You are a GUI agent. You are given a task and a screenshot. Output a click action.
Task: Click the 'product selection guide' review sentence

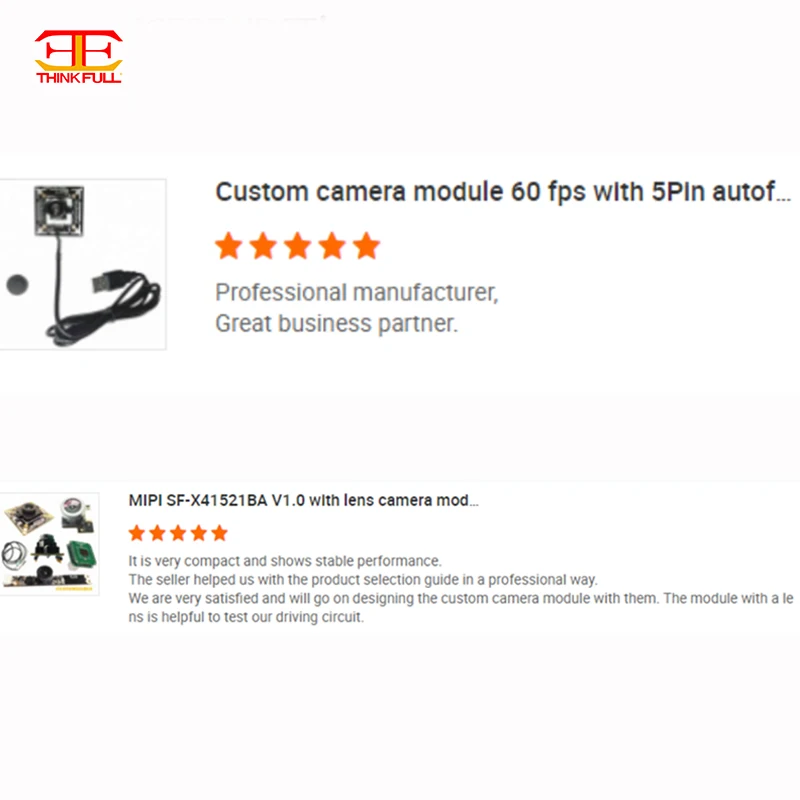[x=363, y=580]
